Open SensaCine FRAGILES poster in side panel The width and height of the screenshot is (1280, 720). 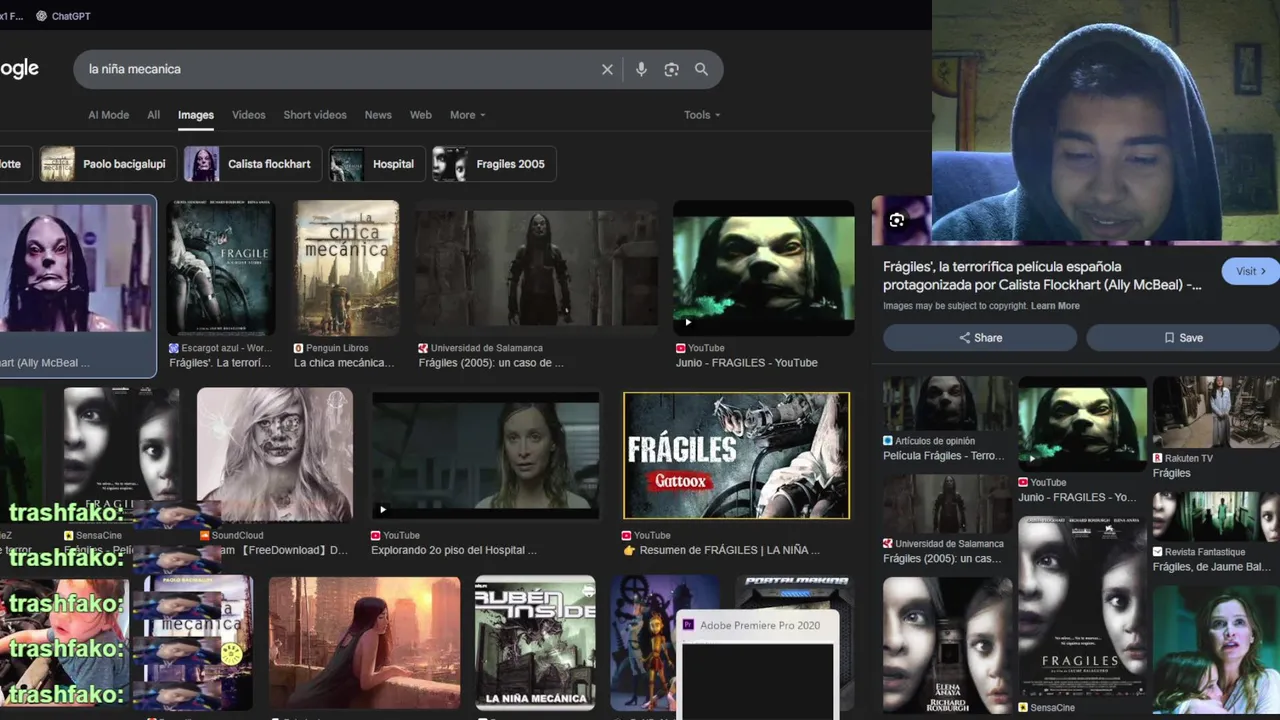pyautogui.click(x=1082, y=607)
